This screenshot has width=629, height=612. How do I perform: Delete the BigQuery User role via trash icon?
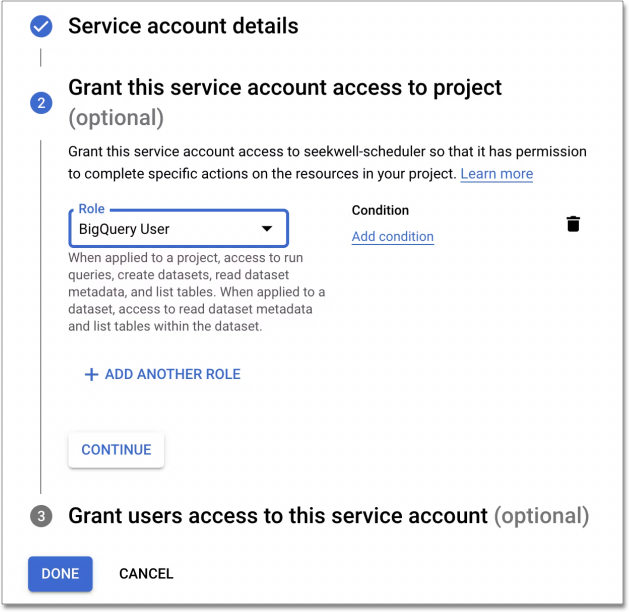(x=573, y=223)
